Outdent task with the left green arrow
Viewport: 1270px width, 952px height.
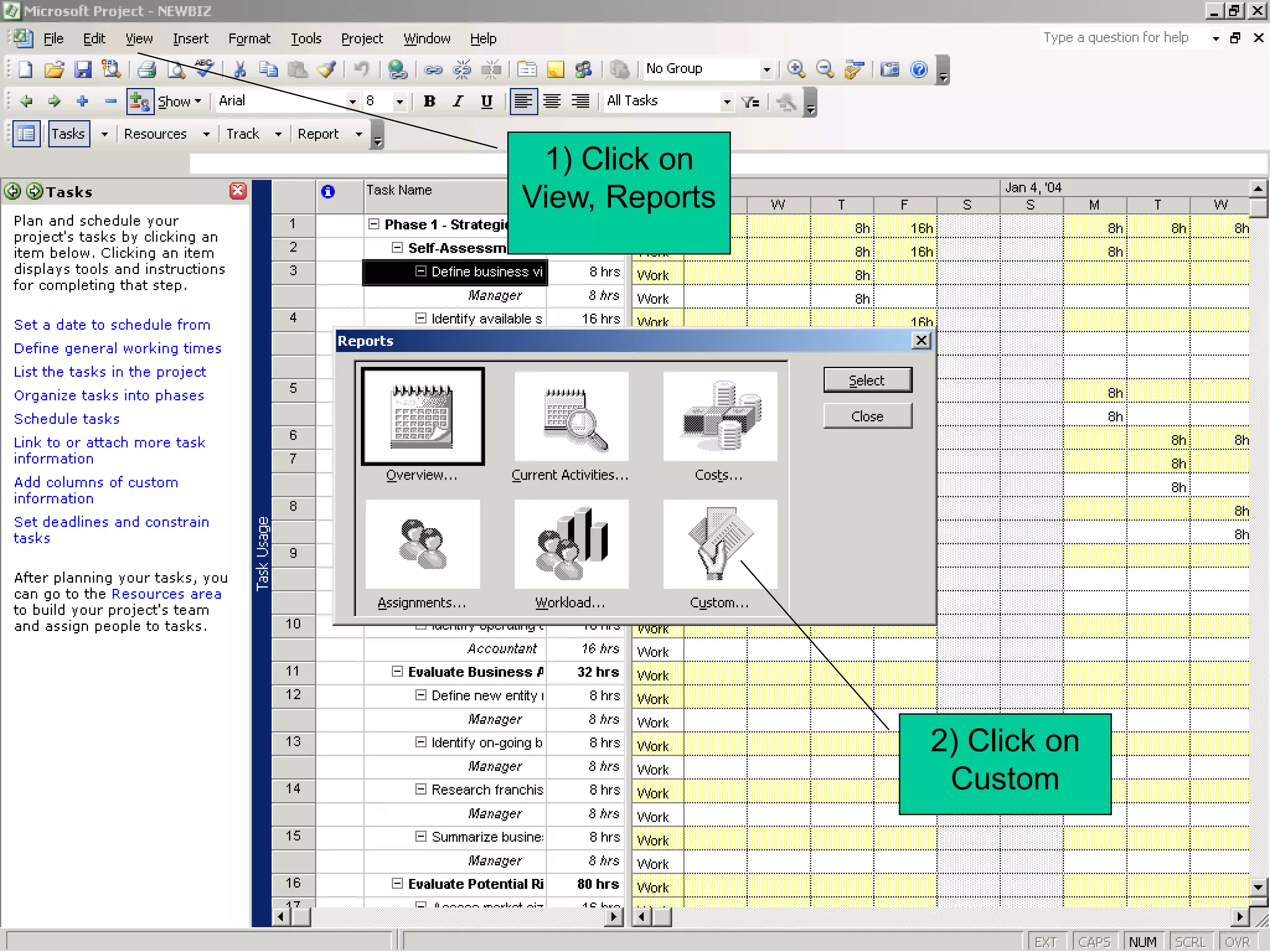point(26,101)
